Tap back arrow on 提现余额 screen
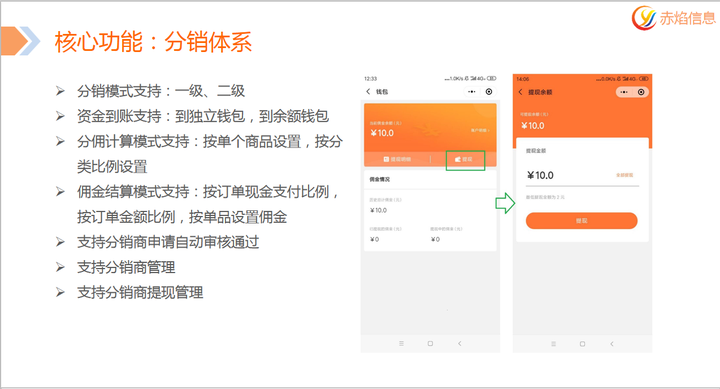720x389 pixels. [x=520, y=92]
